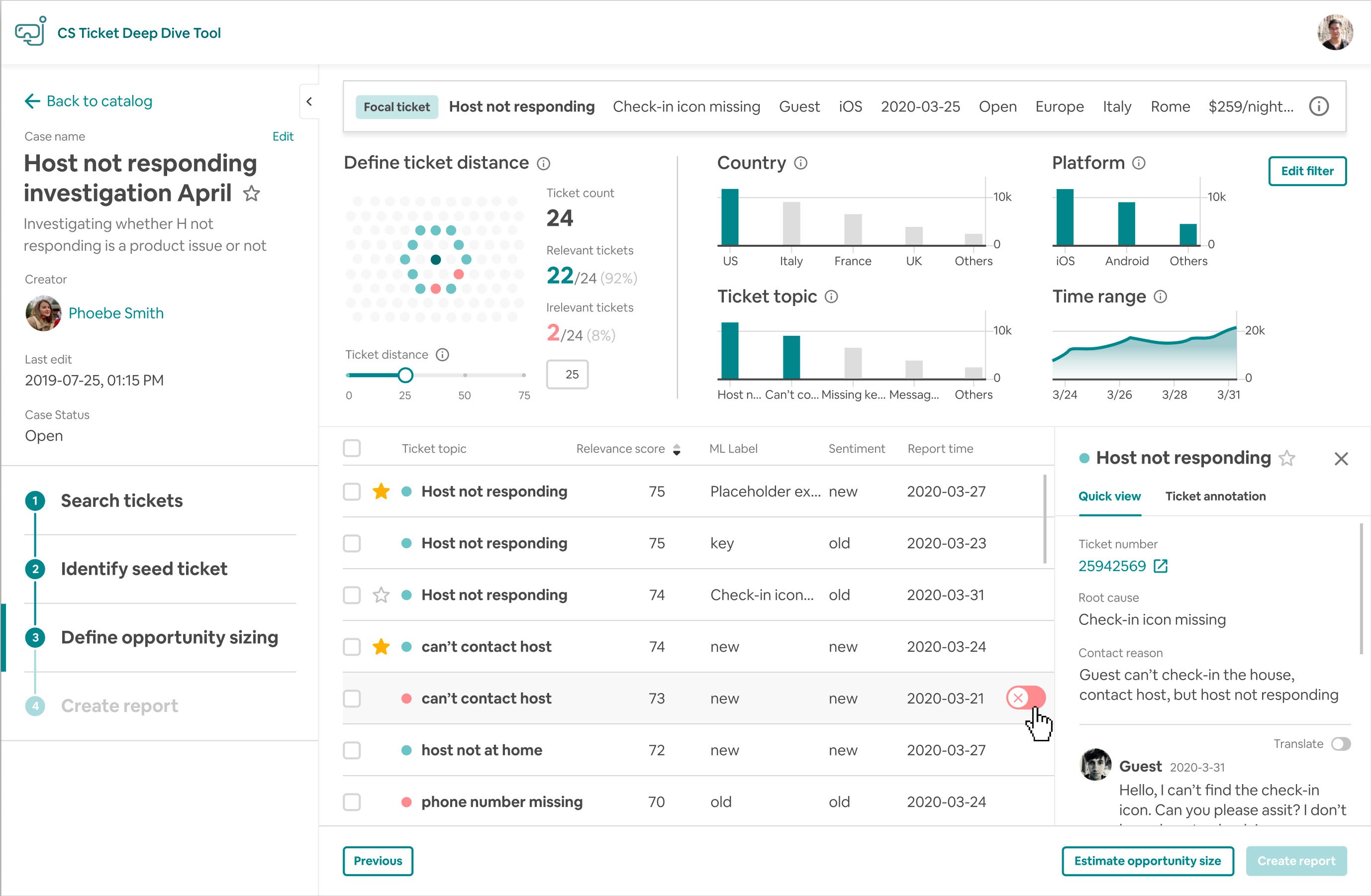Image resolution: width=1371 pixels, height=896 pixels.
Task: Select the Quick view tab
Action: coord(1109,496)
